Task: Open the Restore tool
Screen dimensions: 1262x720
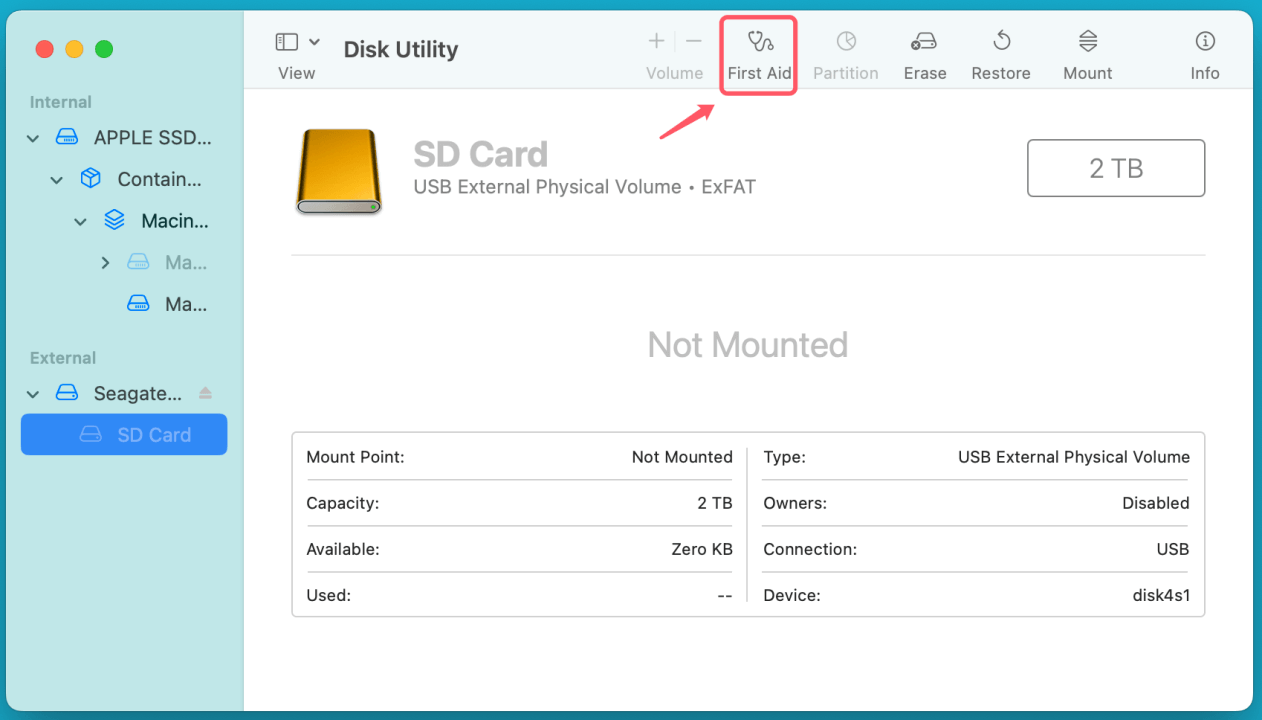Action: point(1000,48)
